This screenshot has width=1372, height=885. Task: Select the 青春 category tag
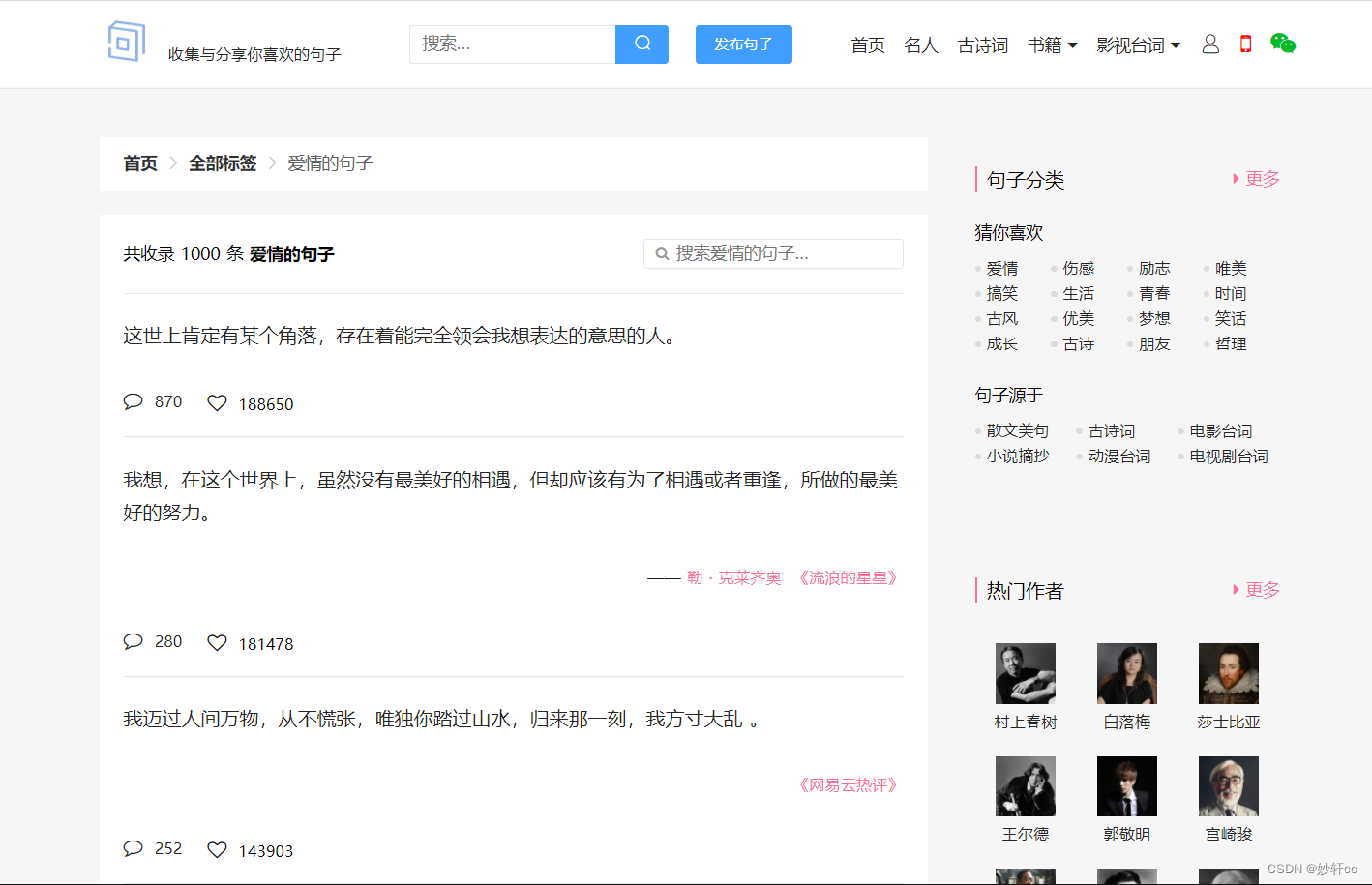tap(1154, 293)
